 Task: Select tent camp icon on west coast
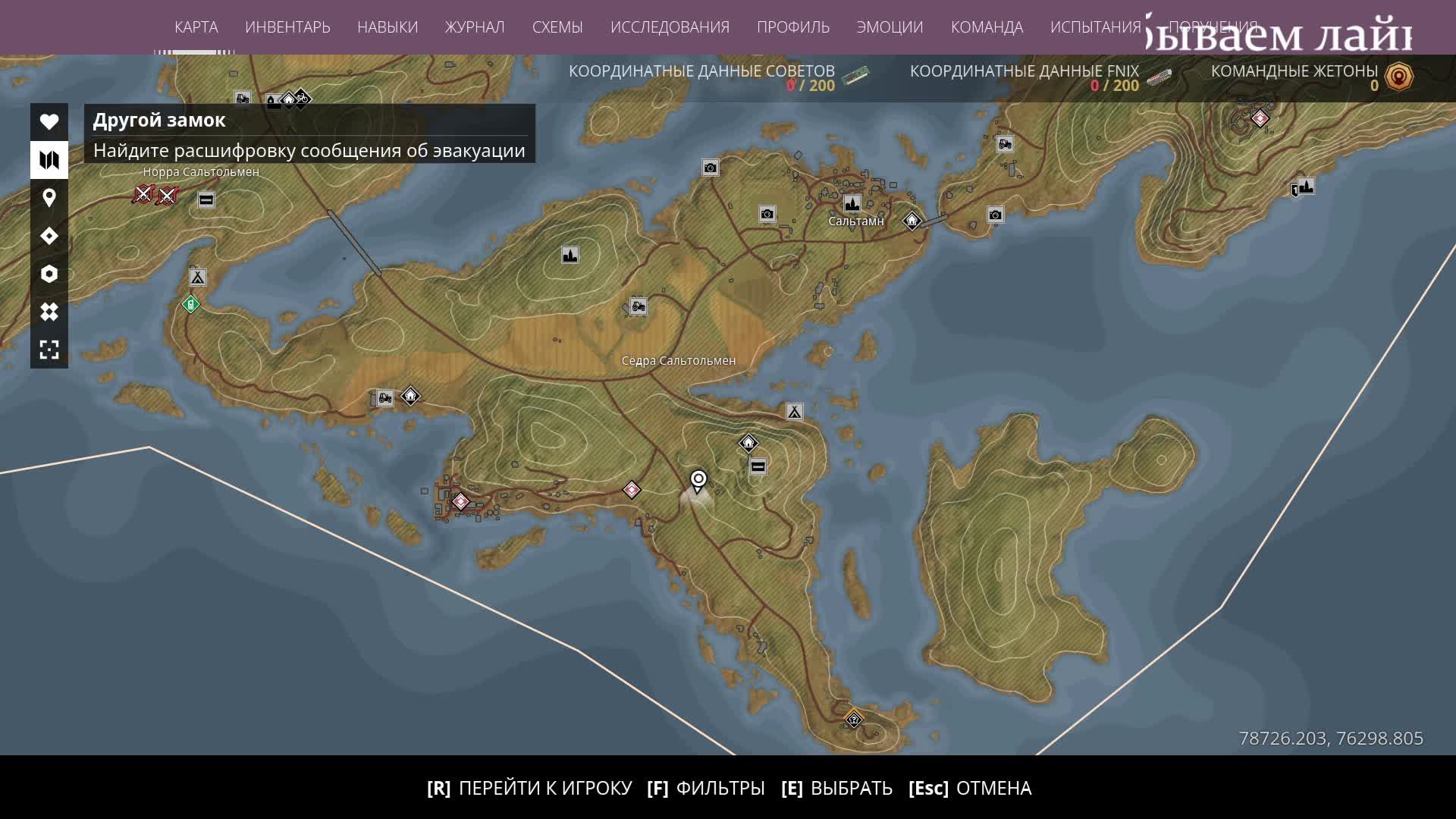198,278
